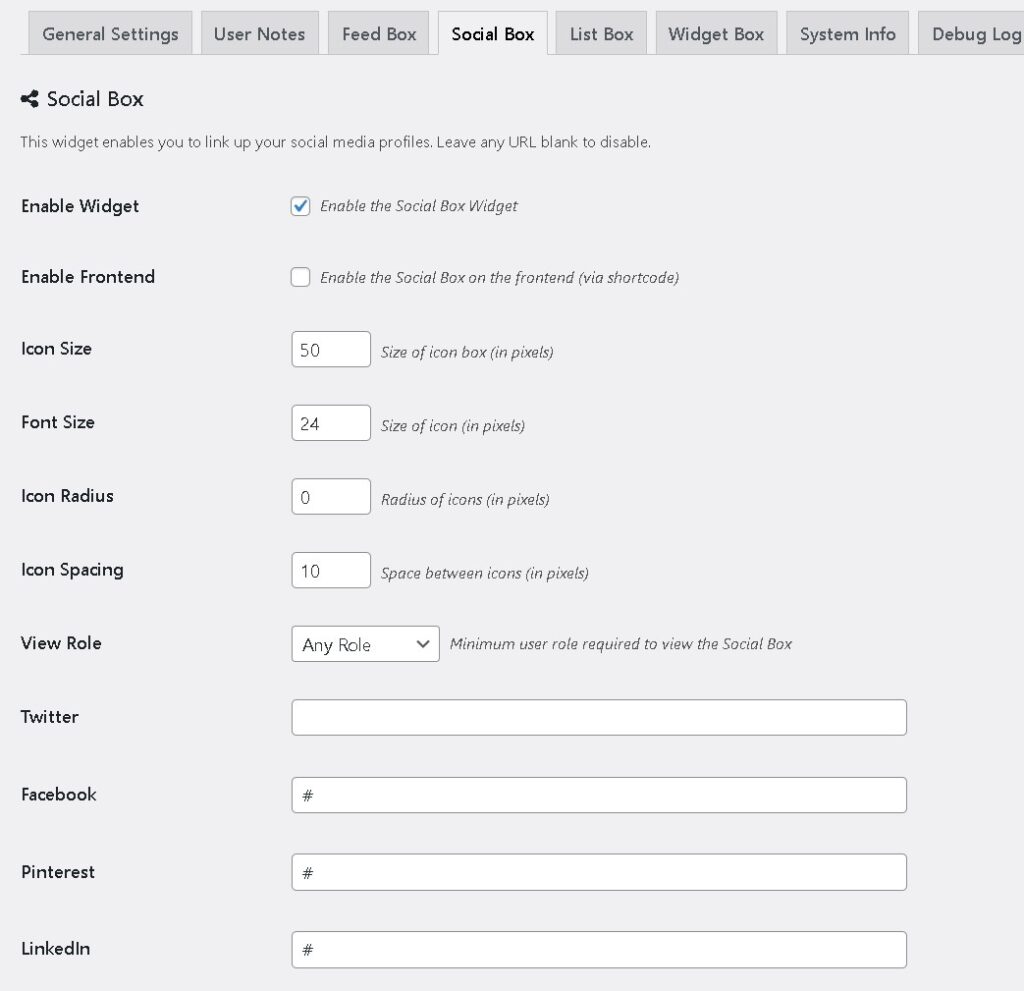Click the Pinterest URL text field
The image size is (1024, 991).
click(x=598, y=872)
